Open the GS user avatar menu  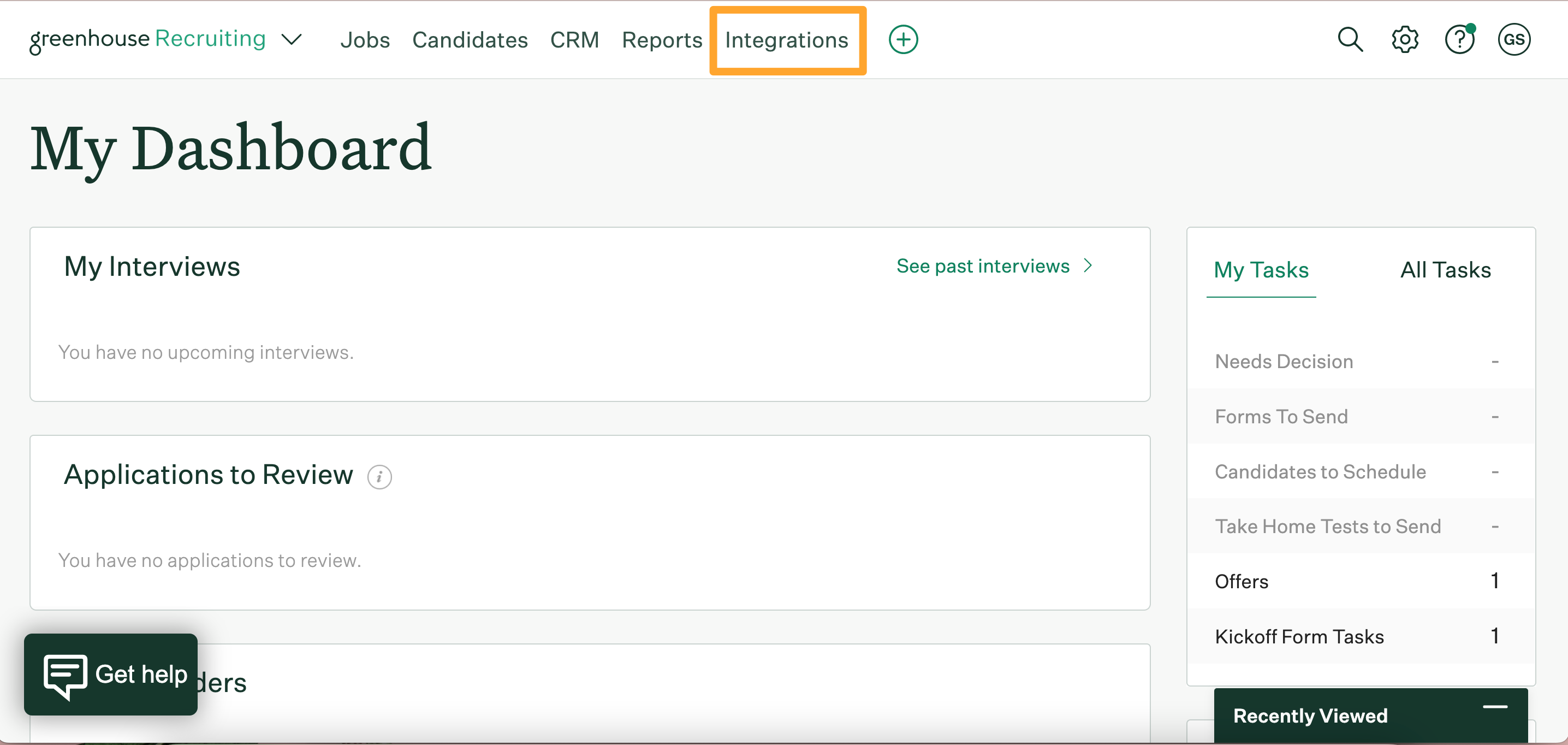[1514, 39]
